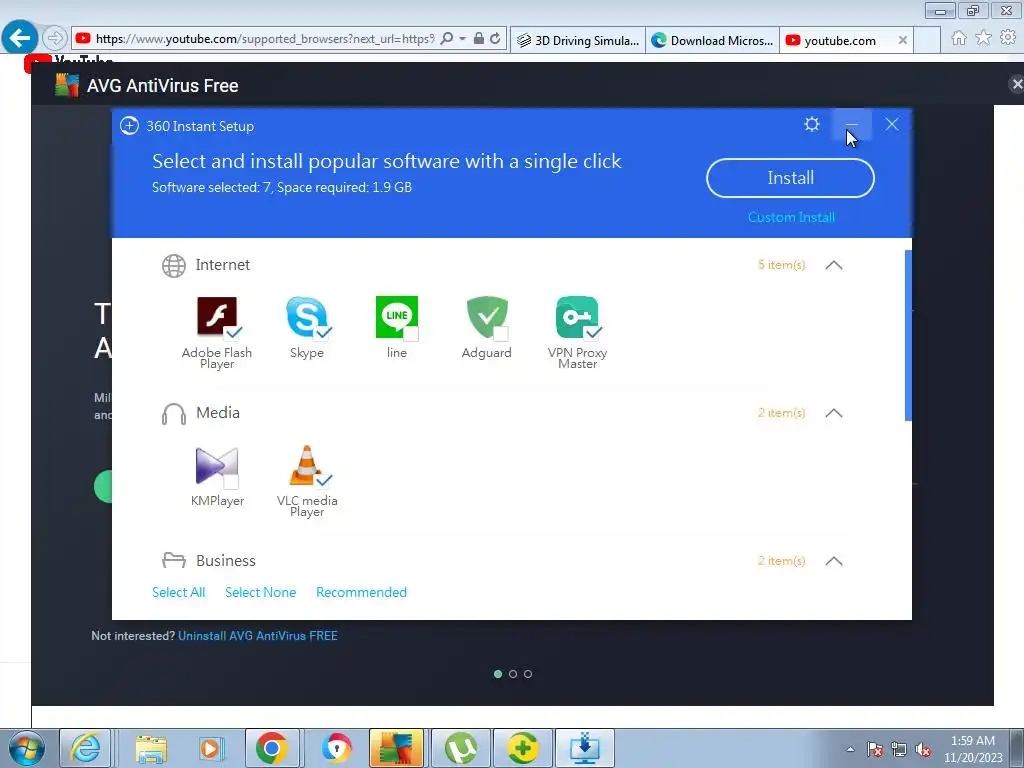The height and width of the screenshot is (768, 1024).
Task: Collapse the Business category
Action: (834, 561)
